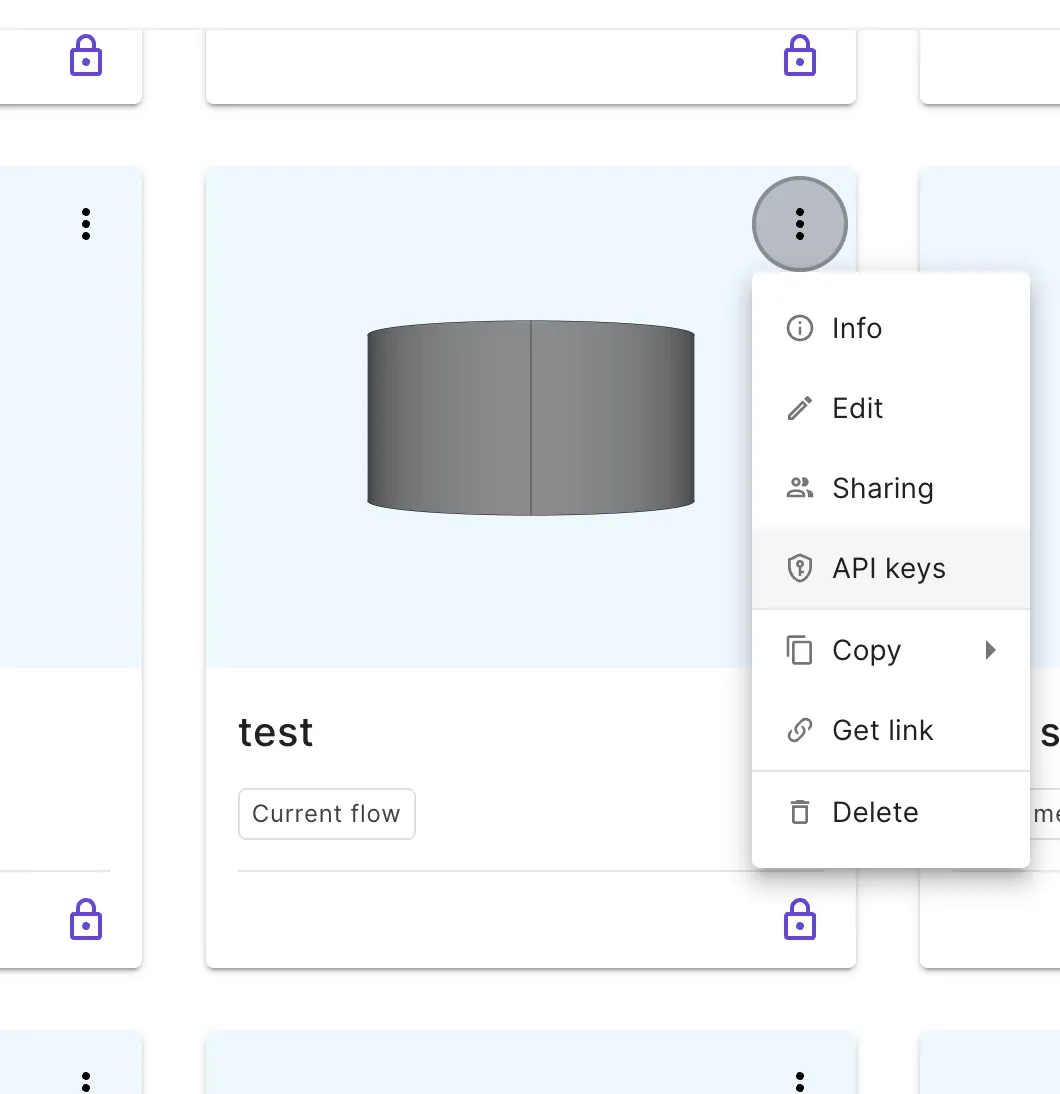Click lock icon on card above test
Screen dimensions: 1060x1094
point(799,56)
